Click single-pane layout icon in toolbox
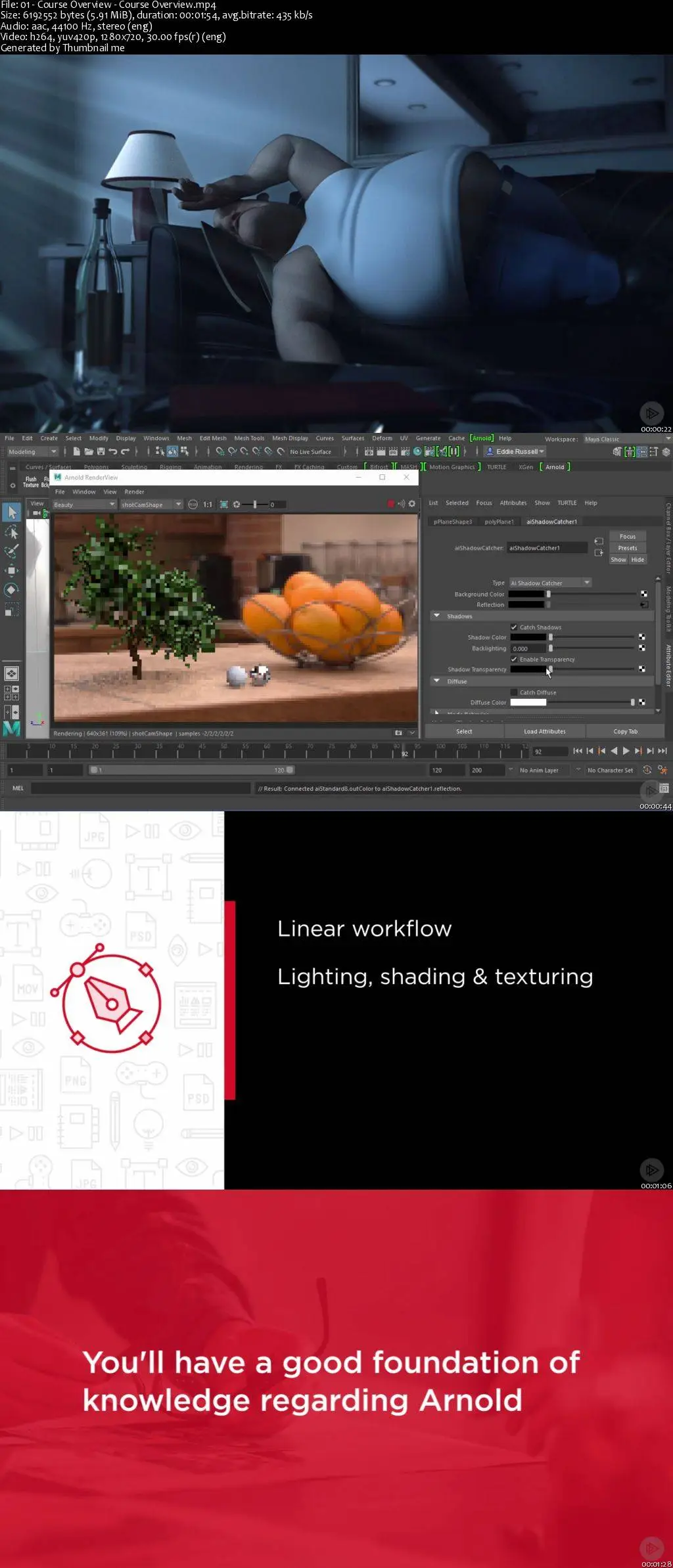 11,673
